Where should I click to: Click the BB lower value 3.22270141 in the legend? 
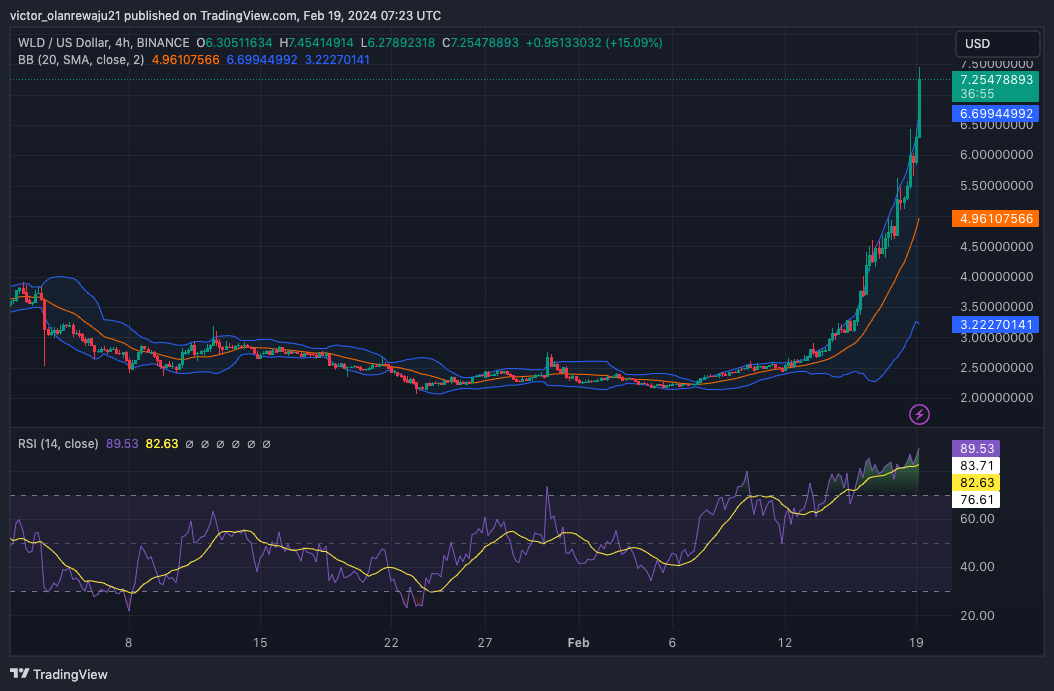[337, 60]
